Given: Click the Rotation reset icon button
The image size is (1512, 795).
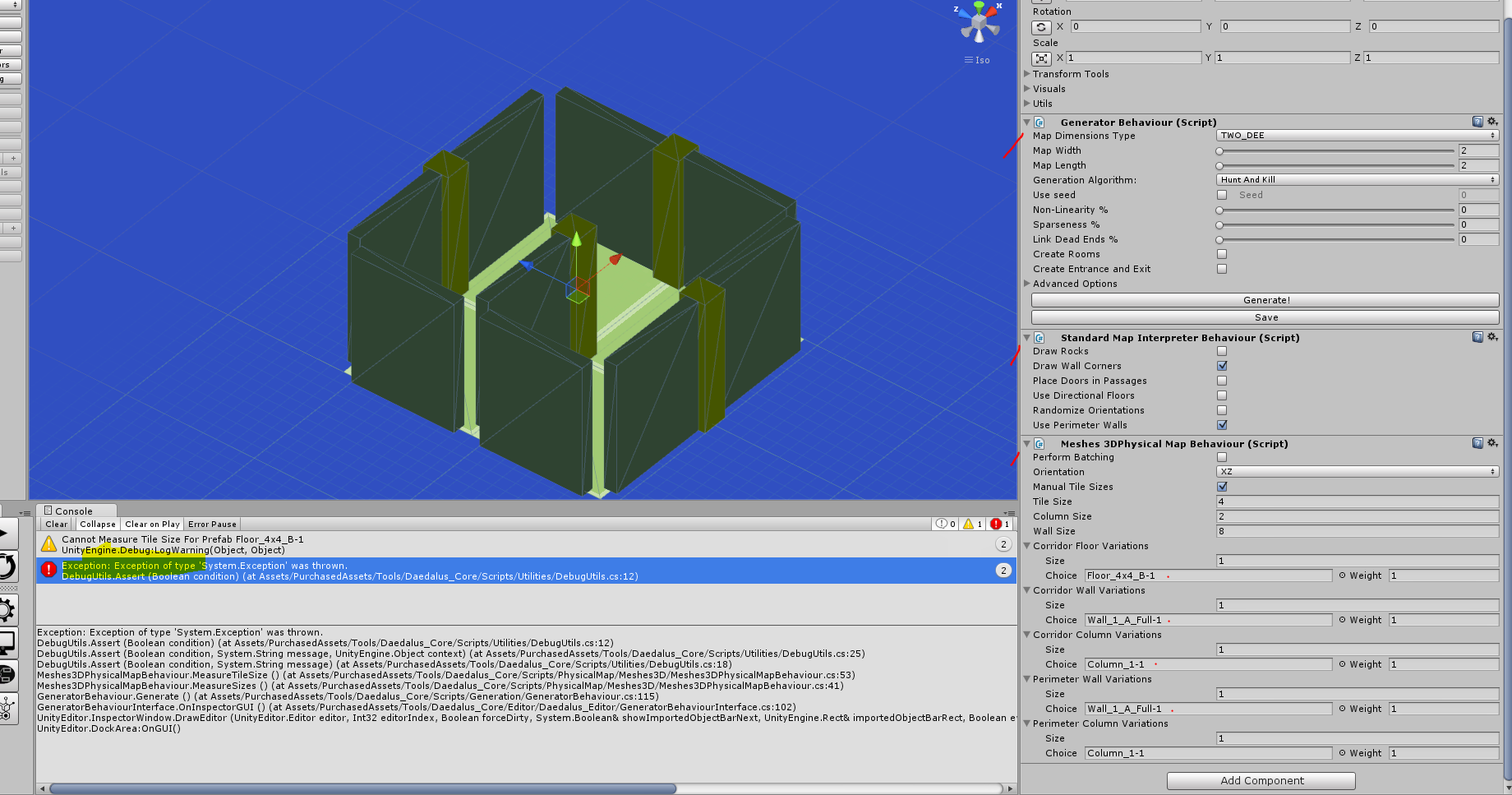Looking at the screenshot, I should pos(1041,27).
